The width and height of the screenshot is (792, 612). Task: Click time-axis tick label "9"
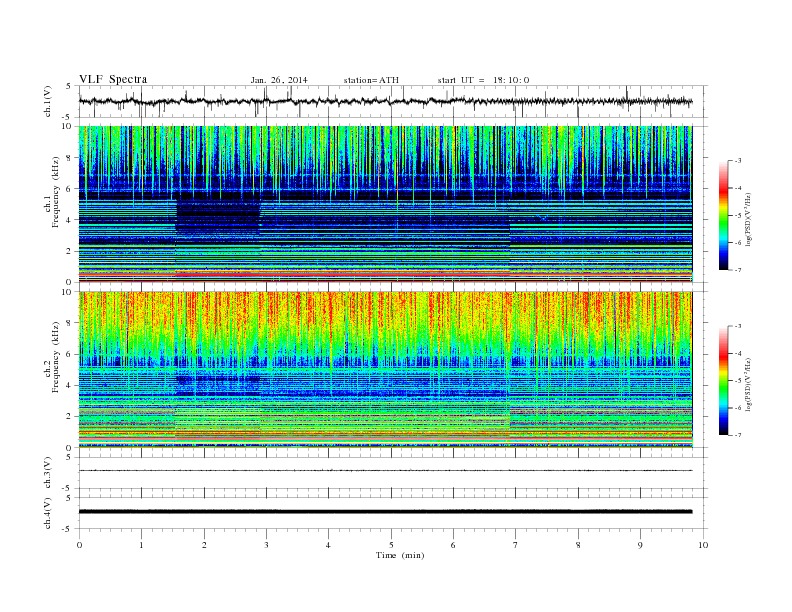[640, 545]
